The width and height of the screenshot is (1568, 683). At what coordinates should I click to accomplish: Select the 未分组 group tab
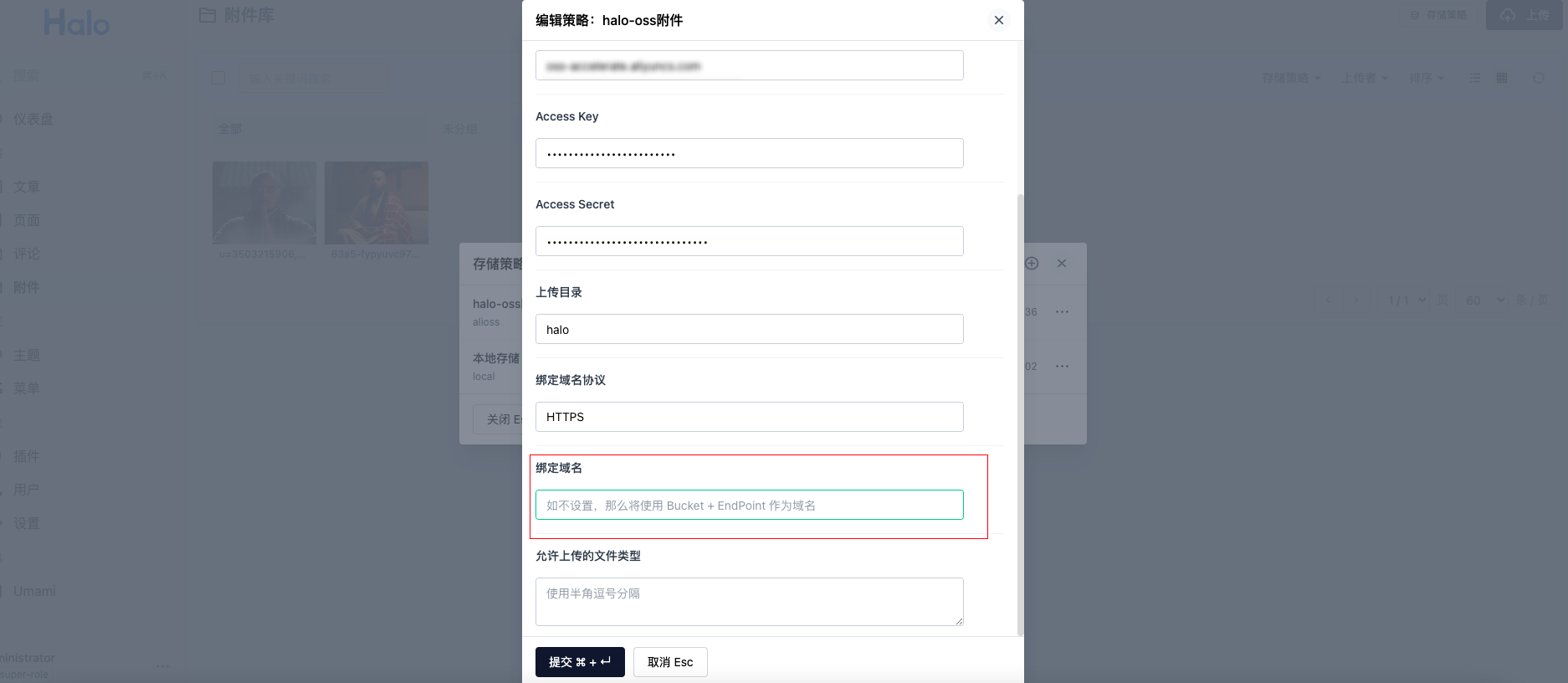coord(459,129)
